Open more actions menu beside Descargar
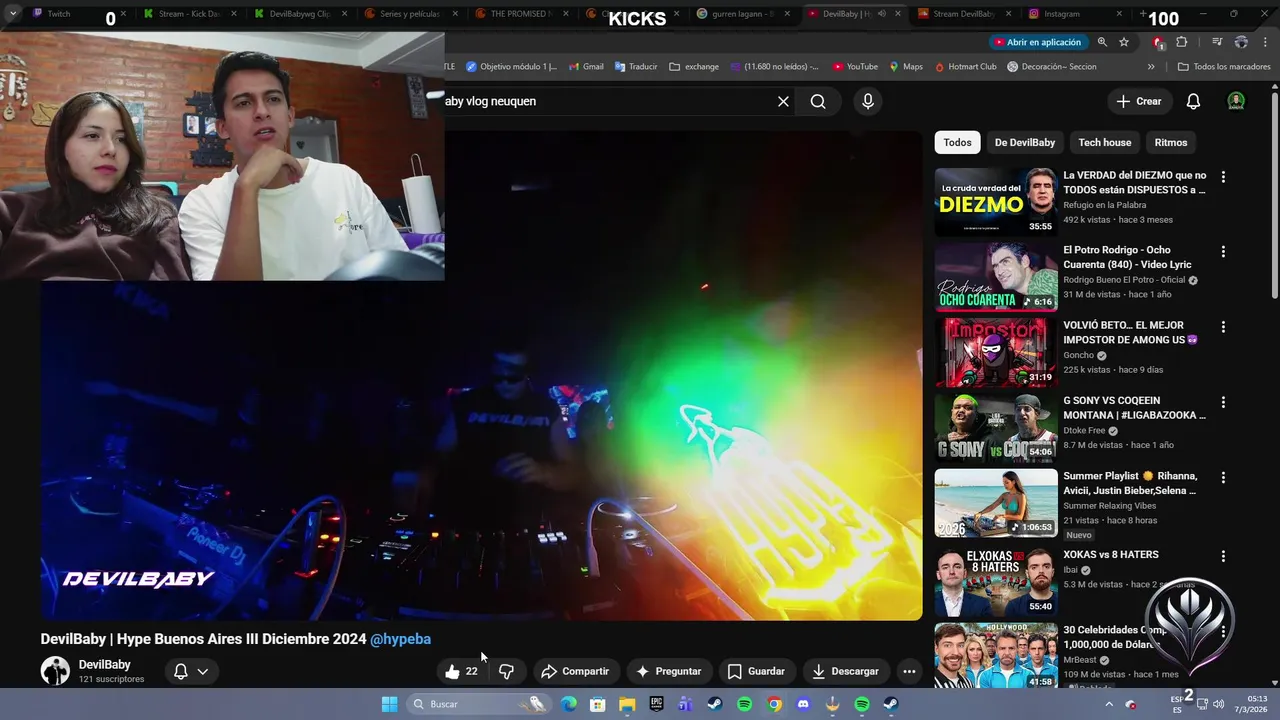1280x720 pixels. tap(909, 671)
